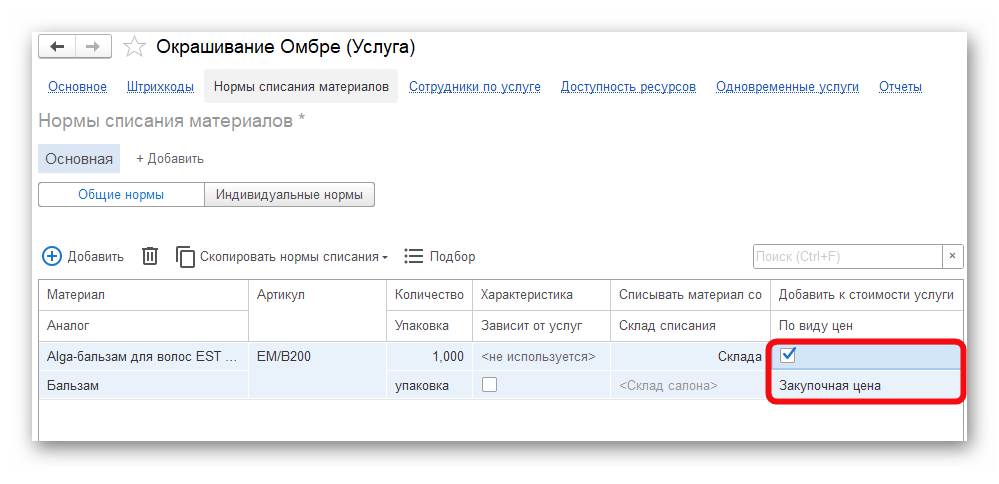The width and height of the screenshot is (999, 484).
Task: Uncheck Добавить к стоимости услуги checkbox
Action: click(788, 355)
